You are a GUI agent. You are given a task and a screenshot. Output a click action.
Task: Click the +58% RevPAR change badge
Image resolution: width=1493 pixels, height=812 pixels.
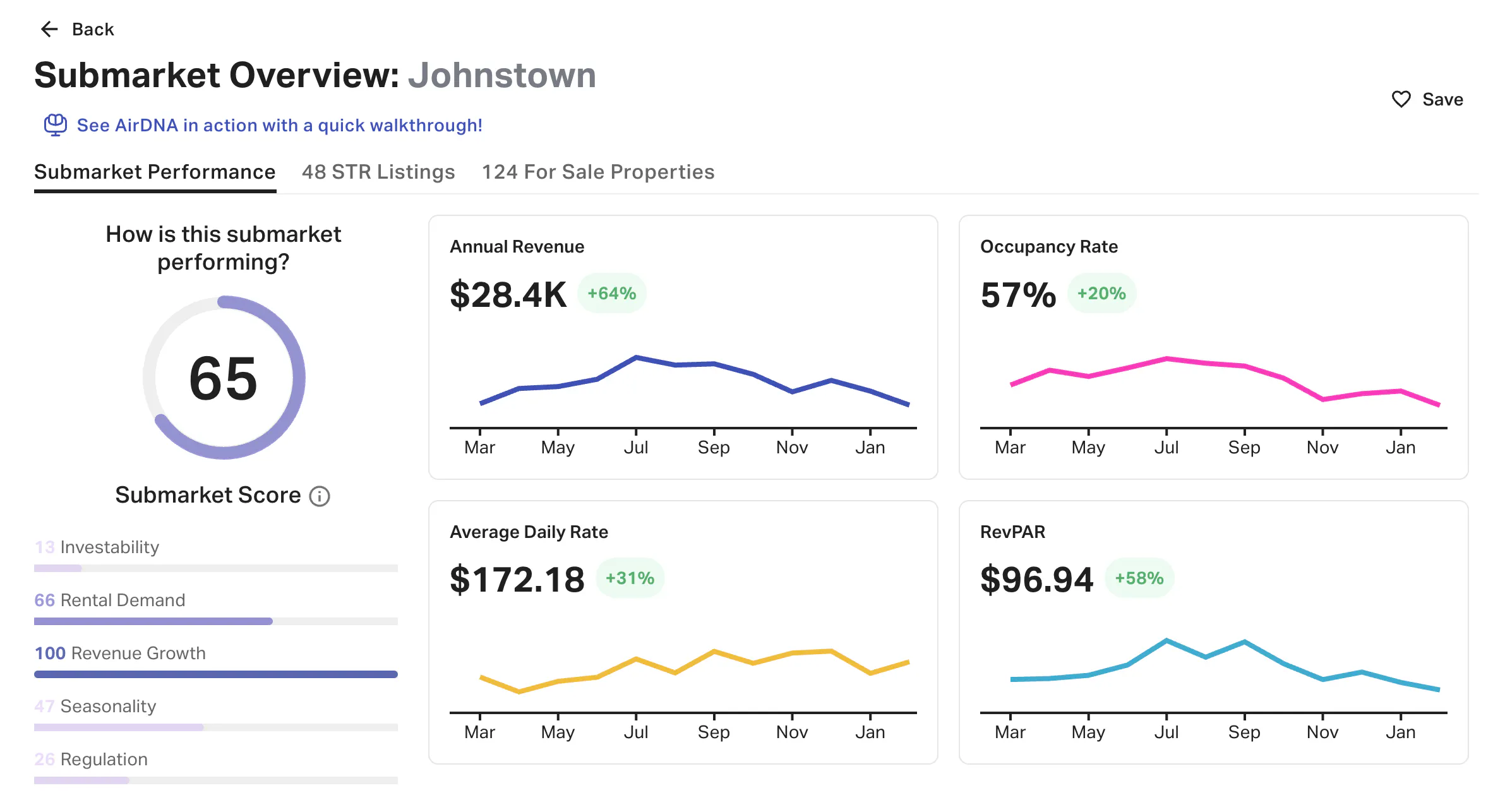pos(1139,578)
